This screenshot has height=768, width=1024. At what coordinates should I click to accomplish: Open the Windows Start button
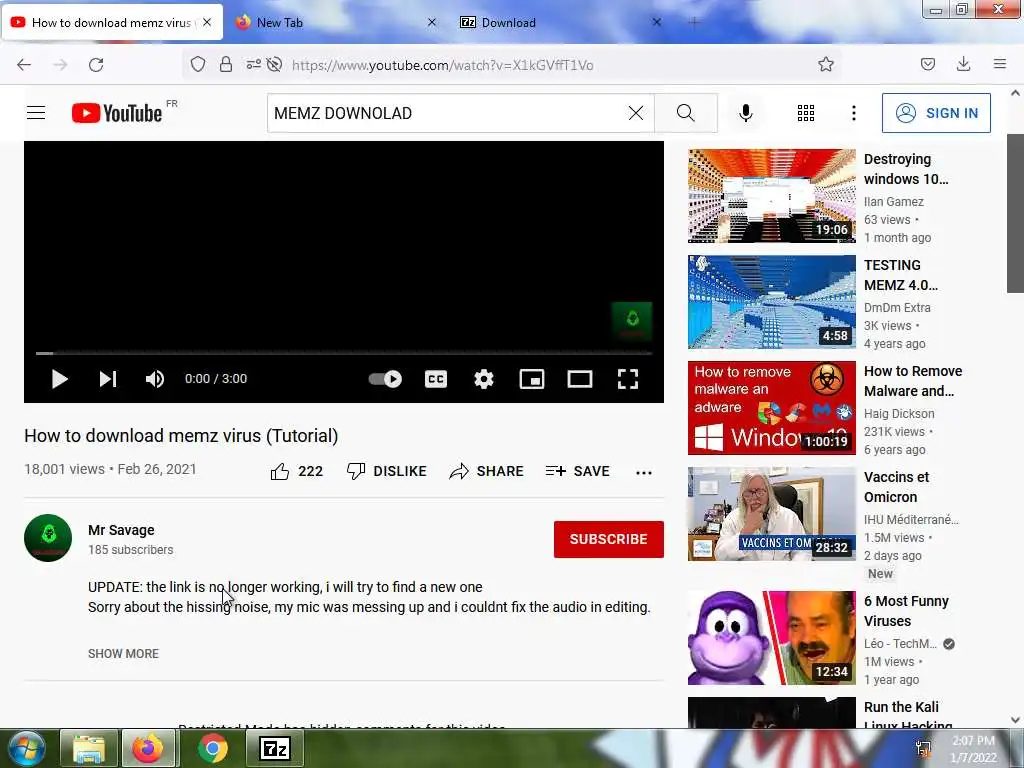pos(26,748)
